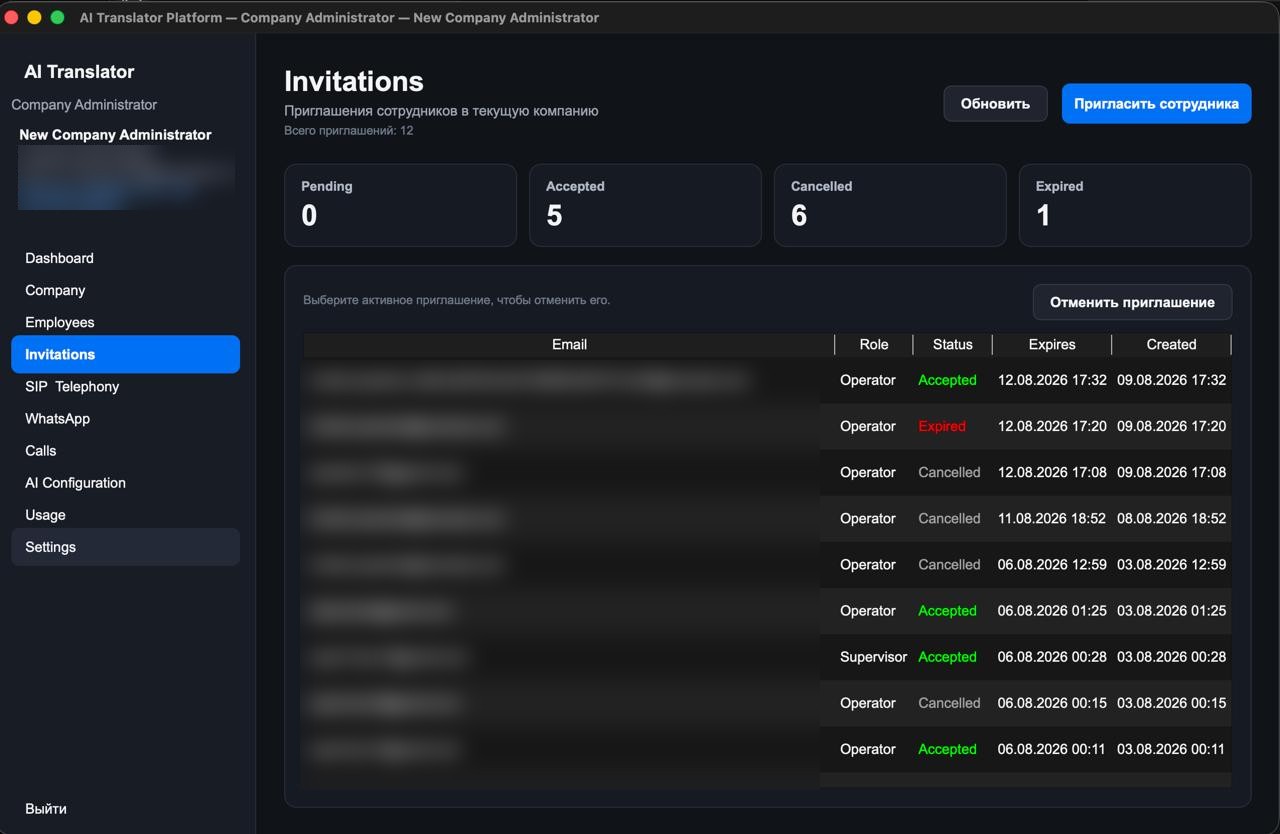View the Usage page
Image resolution: width=1280 pixels, height=834 pixels.
(125, 514)
